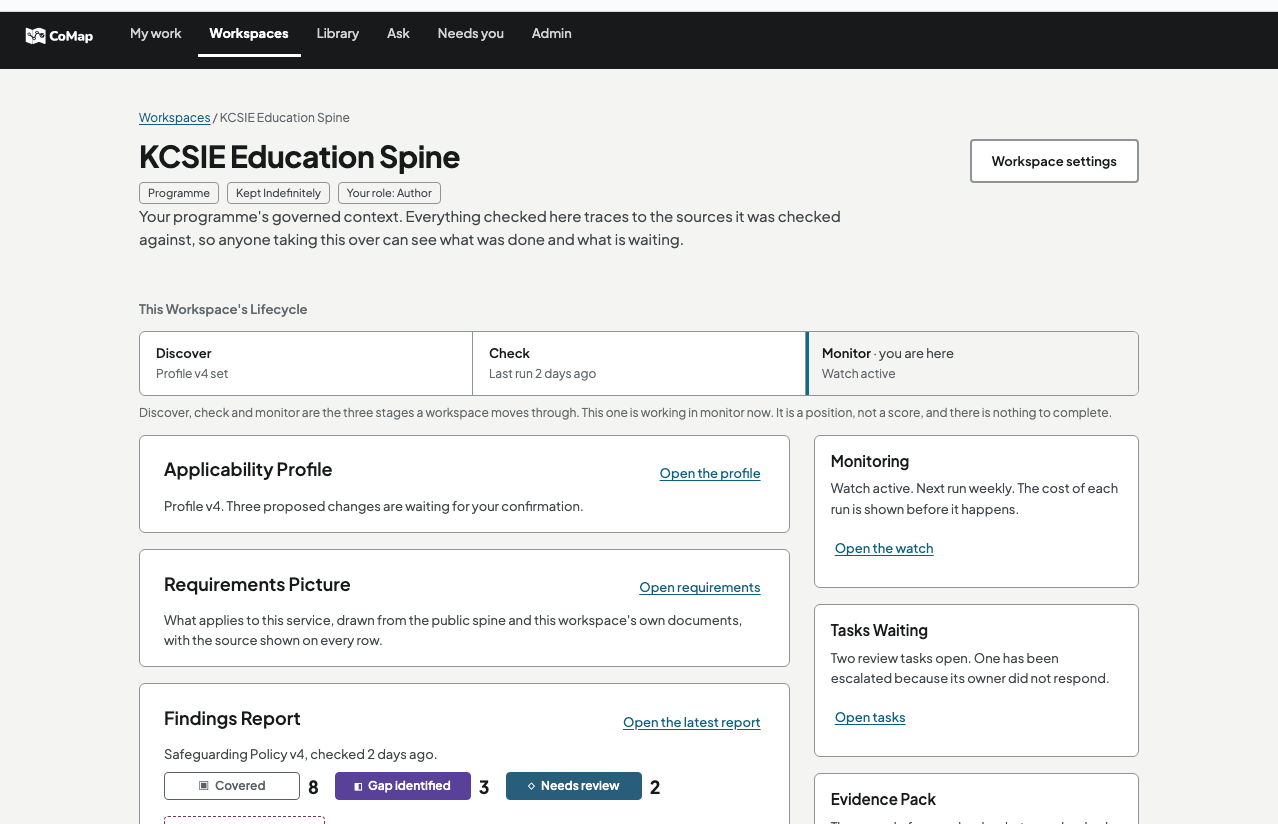Select the Workspaces nav tab
The height and width of the screenshot is (824, 1278).
point(249,34)
